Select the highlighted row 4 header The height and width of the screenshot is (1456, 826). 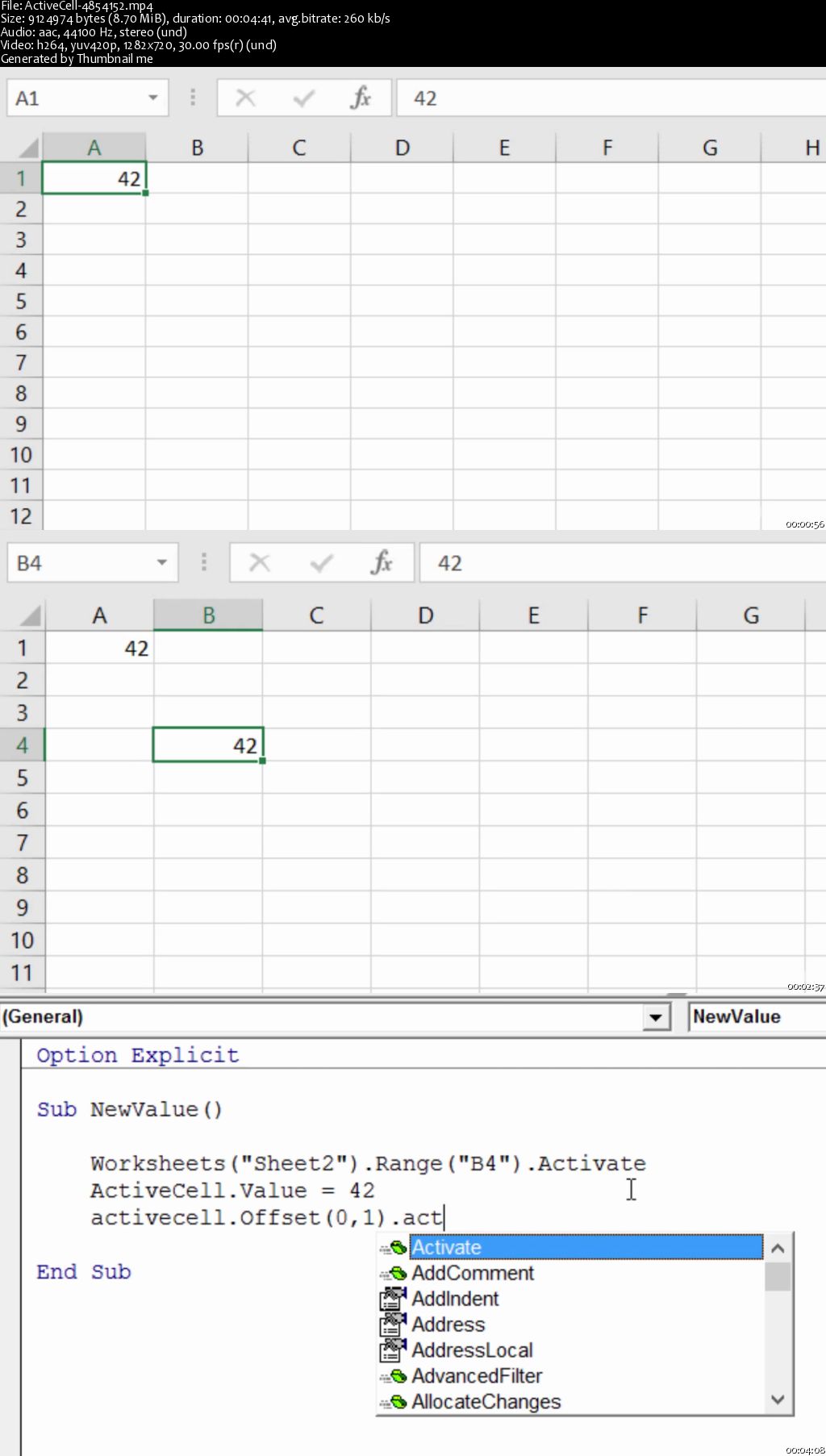[x=23, y=745]
